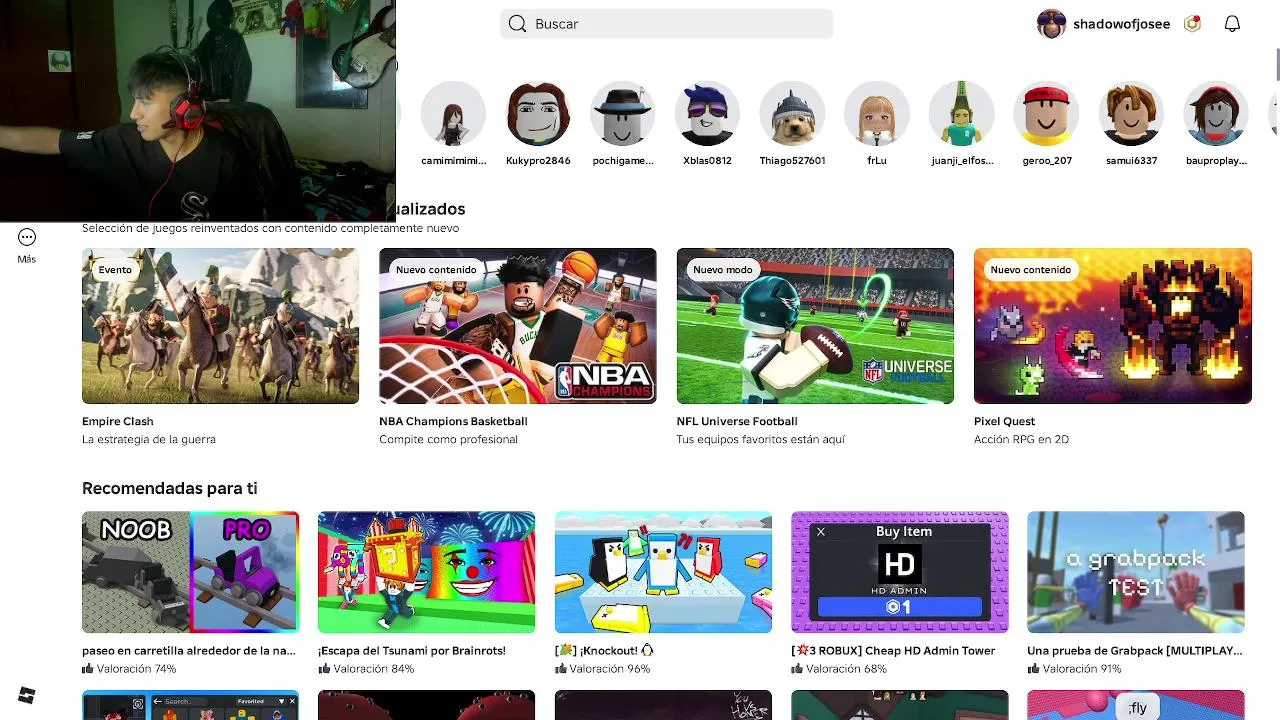This screenshot has width=1280, height=720.
Task: Open the NOOB PRO carretilla game thumbnail
Action: (190, 572)
